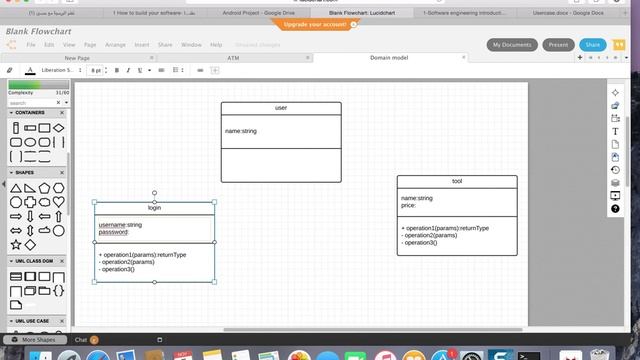Click the More Shapes button
This screenshot has width=640, height=360.
pos(35,340)
